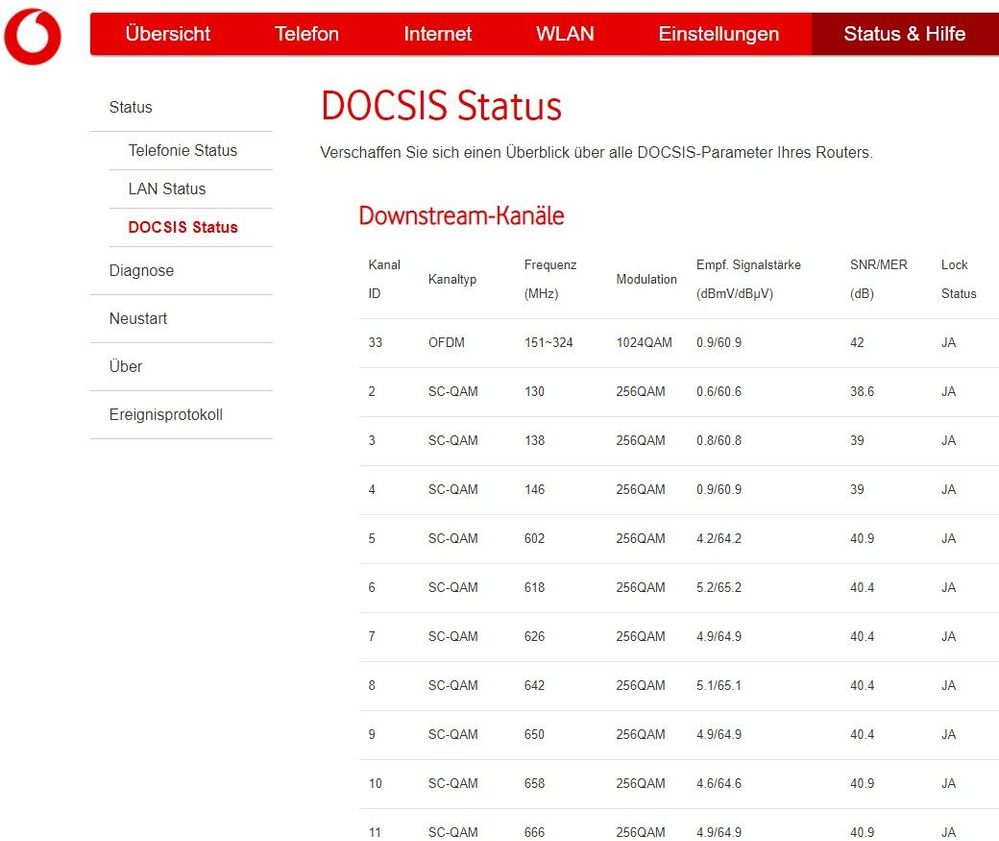The width and height of the screenshot is (999, 841).
Task: Click the SNR/MER column header
Action: tap(878, 279)
